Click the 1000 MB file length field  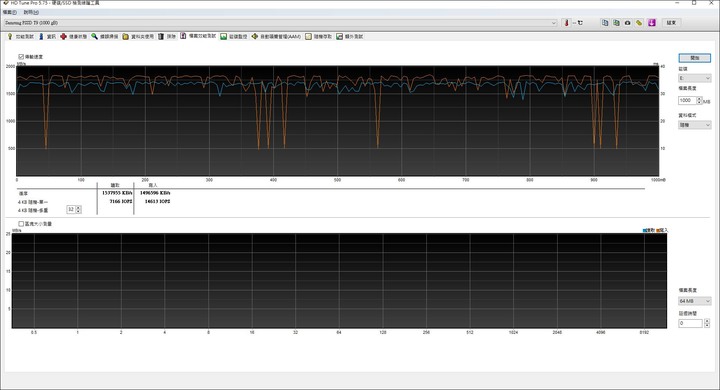687,100
